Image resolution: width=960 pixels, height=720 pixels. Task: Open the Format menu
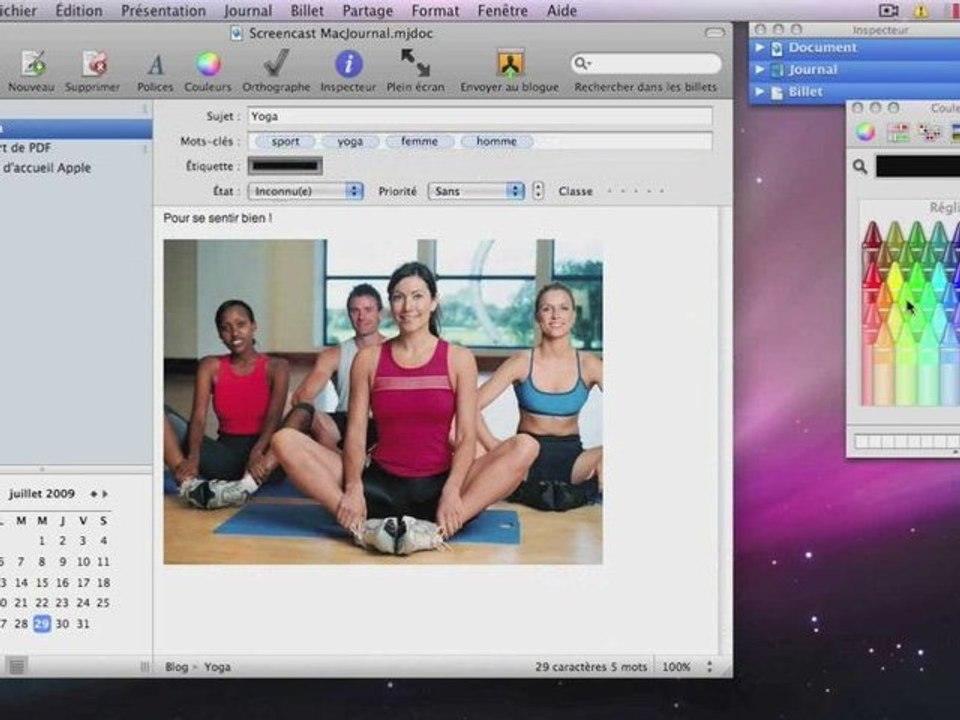pyautogui.click(x=435, y=10)
